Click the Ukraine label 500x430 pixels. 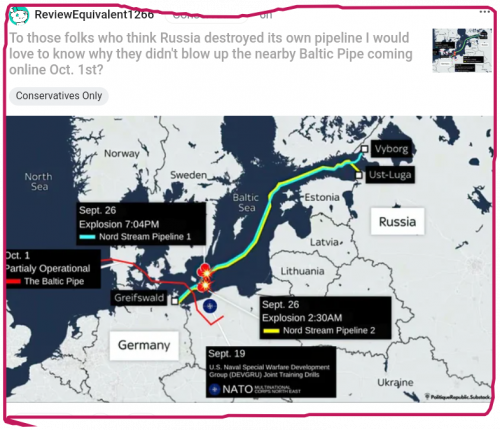click(395, 383)
